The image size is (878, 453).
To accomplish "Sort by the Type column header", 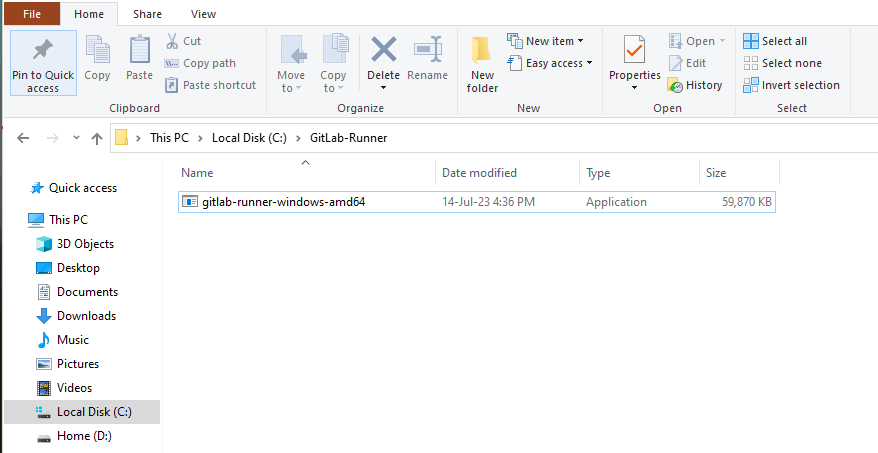I will coord(639,173).
